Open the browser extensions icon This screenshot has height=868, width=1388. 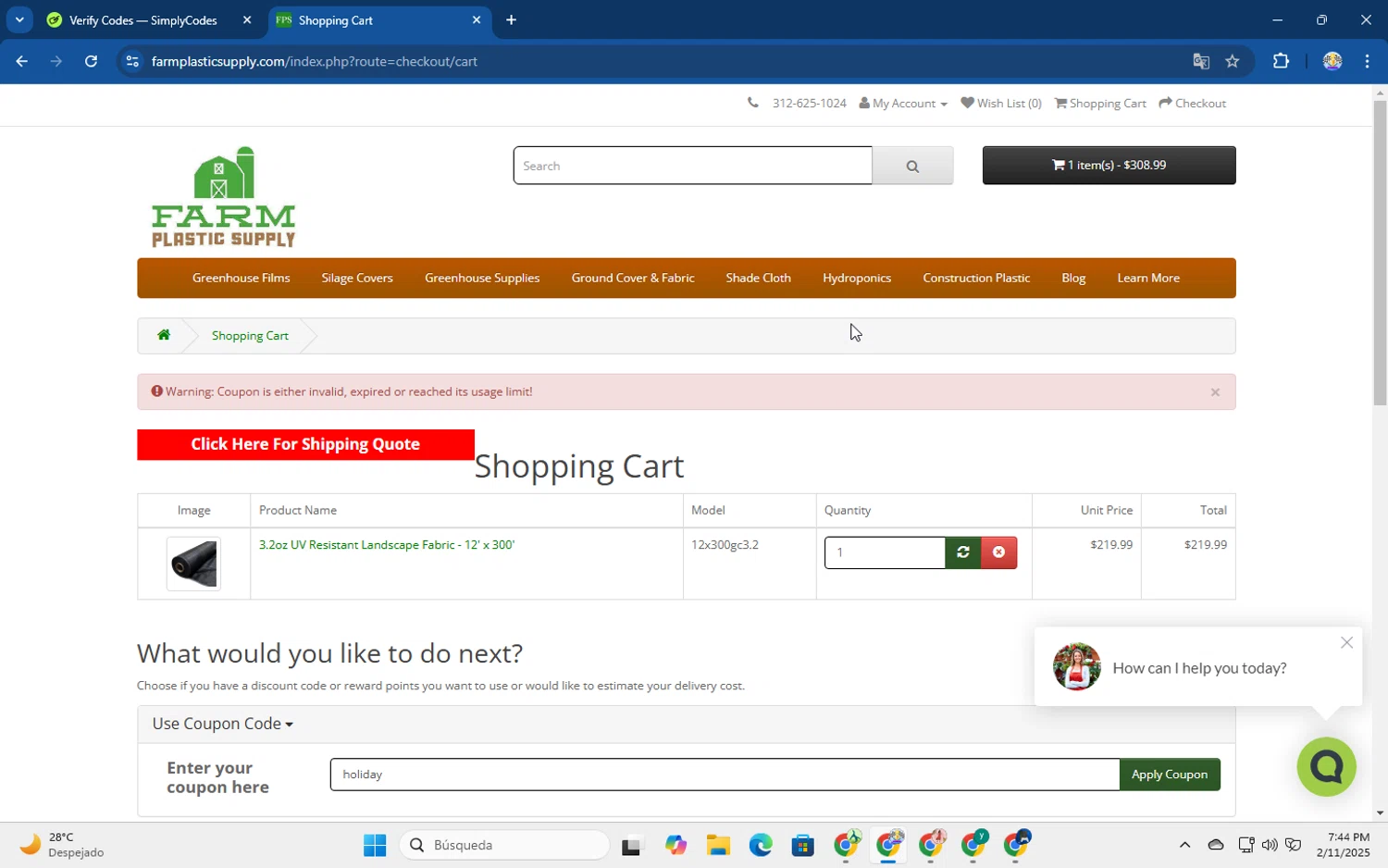(x=1281, y=61)
